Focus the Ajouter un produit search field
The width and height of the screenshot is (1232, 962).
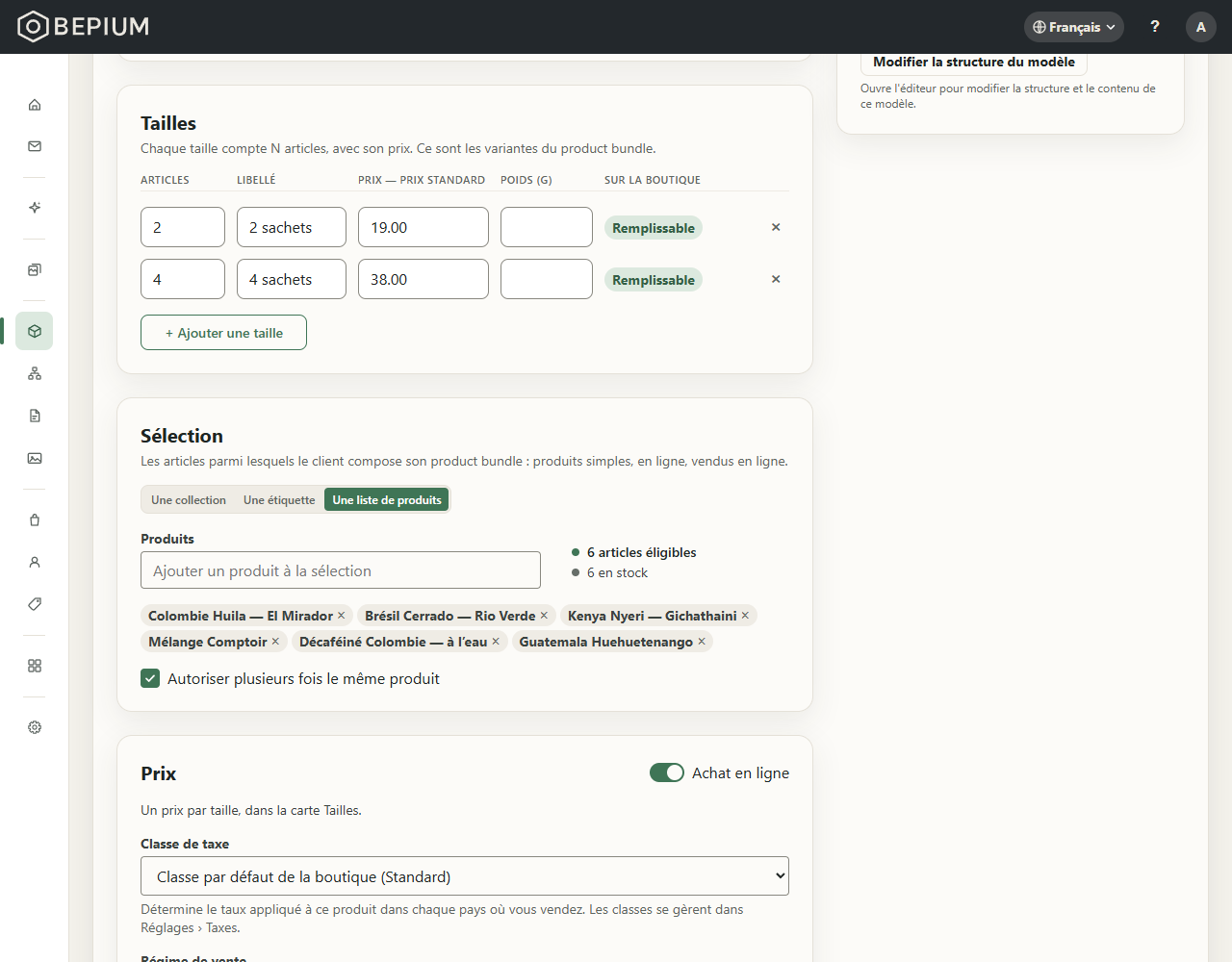[x=341, y=570]
